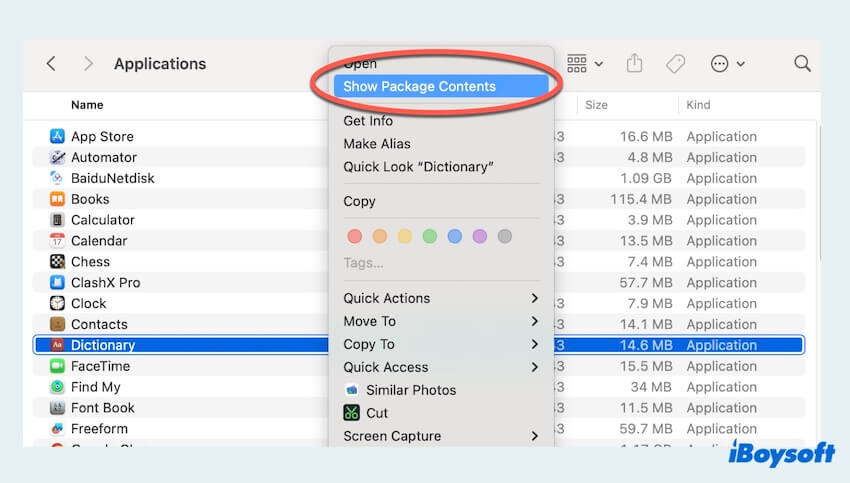Viewport: 850px width, 483px height.
Task: Choose Show Package Contents menu item
Action: 441,86
